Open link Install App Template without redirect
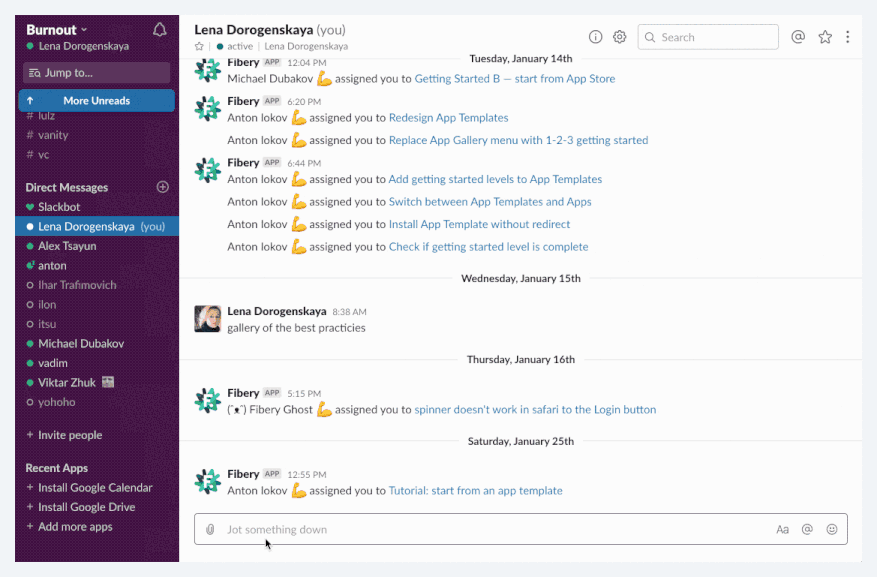Viewport: 877px width, 577px height. [479, 224]
